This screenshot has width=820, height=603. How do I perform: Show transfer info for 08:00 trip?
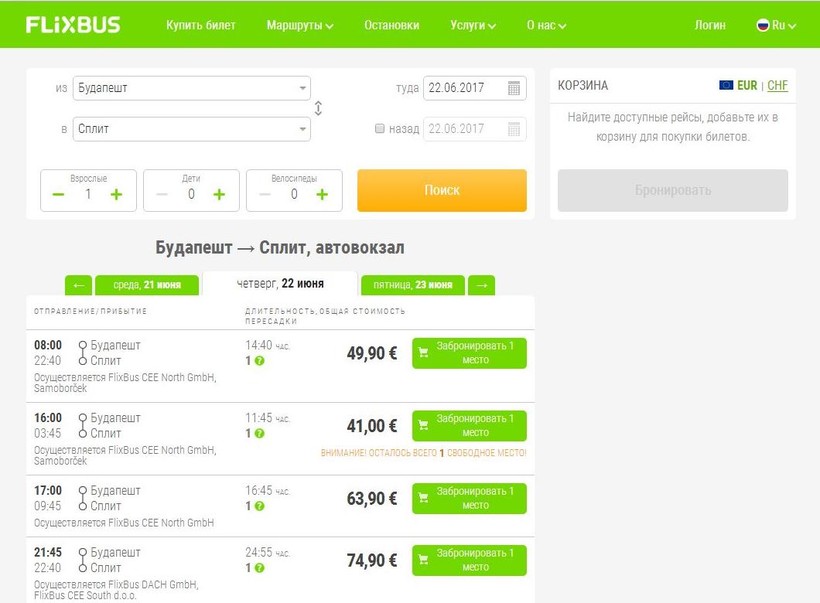[259, 361]
